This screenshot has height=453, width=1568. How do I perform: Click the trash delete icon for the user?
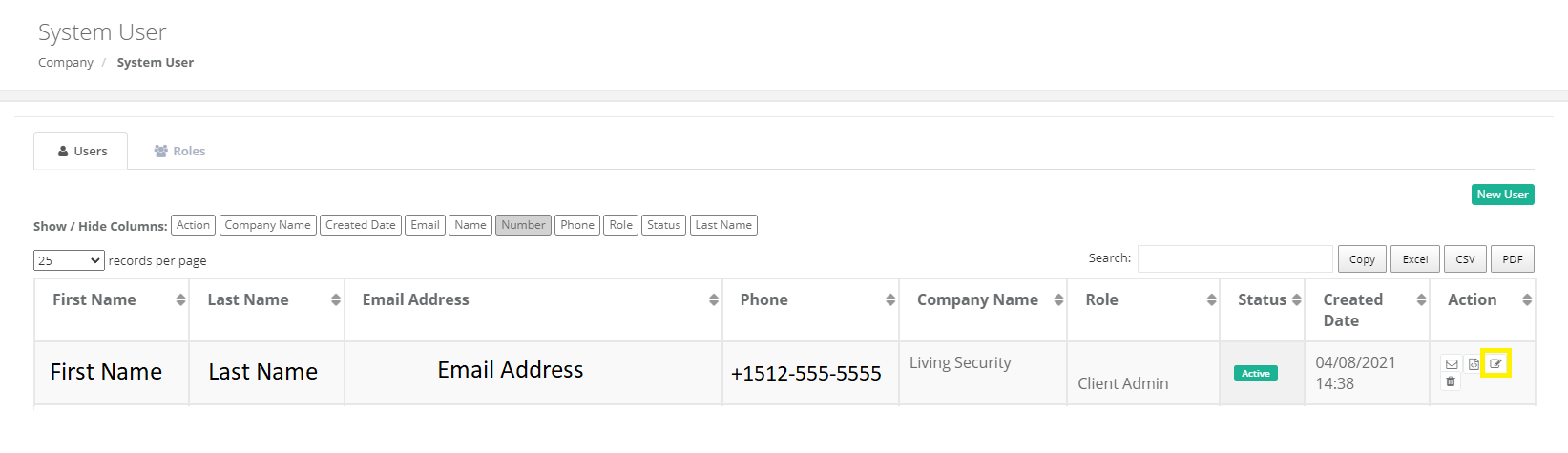pos(1451,381)
